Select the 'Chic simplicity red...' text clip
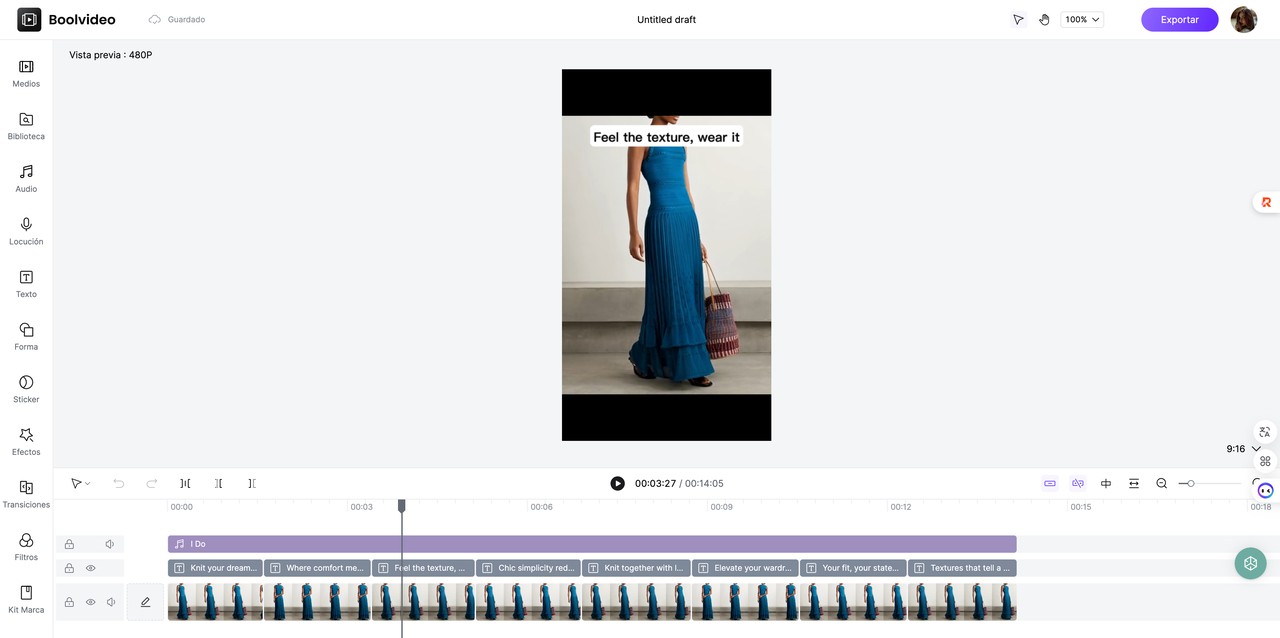The width and height of the screenshot is (1280, 638). [528, 568]
